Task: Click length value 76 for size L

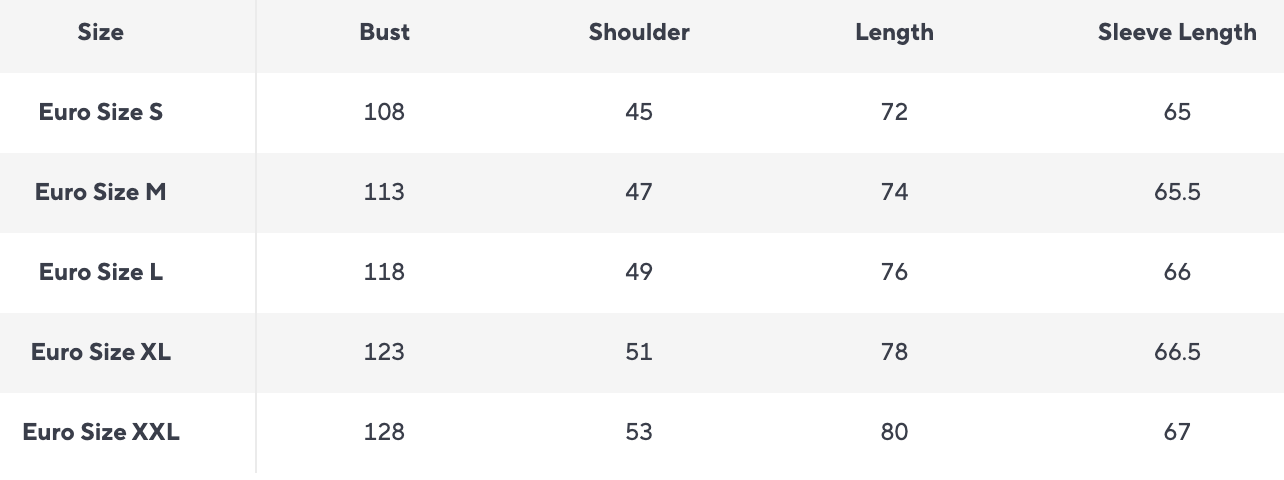Action: tap(894, 272)
